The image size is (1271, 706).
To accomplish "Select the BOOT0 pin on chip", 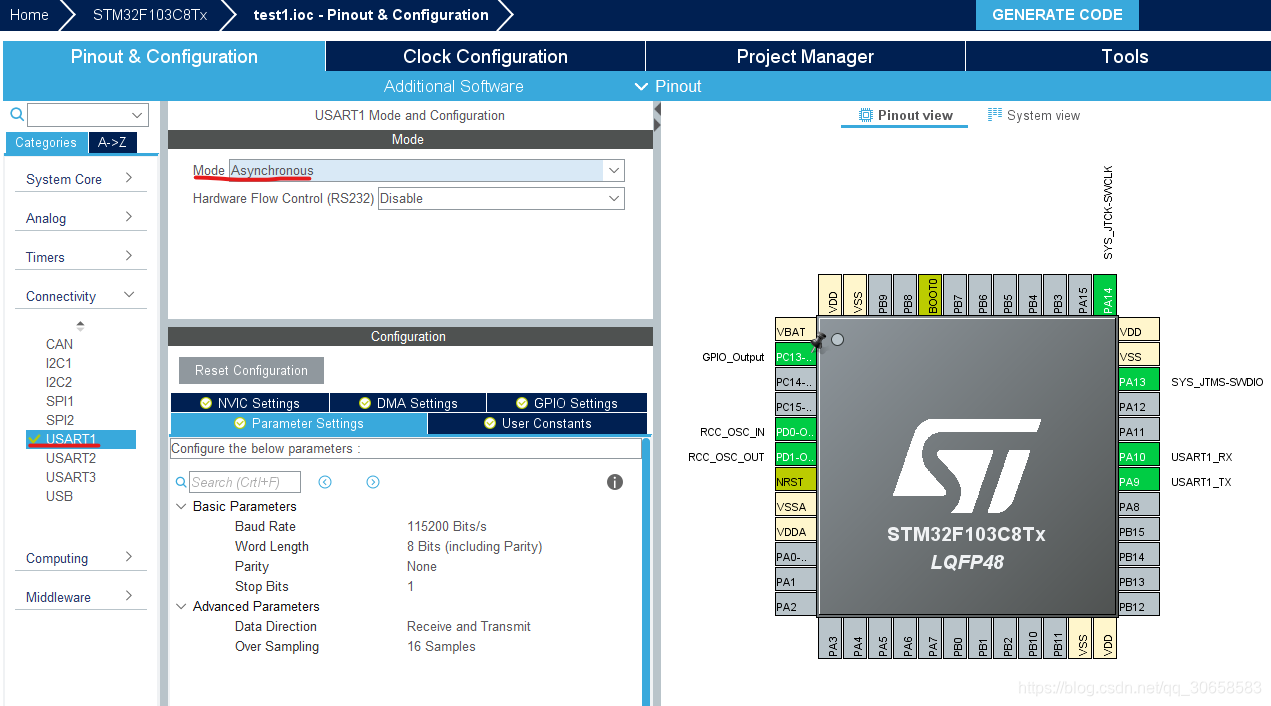I will (931, 295).
